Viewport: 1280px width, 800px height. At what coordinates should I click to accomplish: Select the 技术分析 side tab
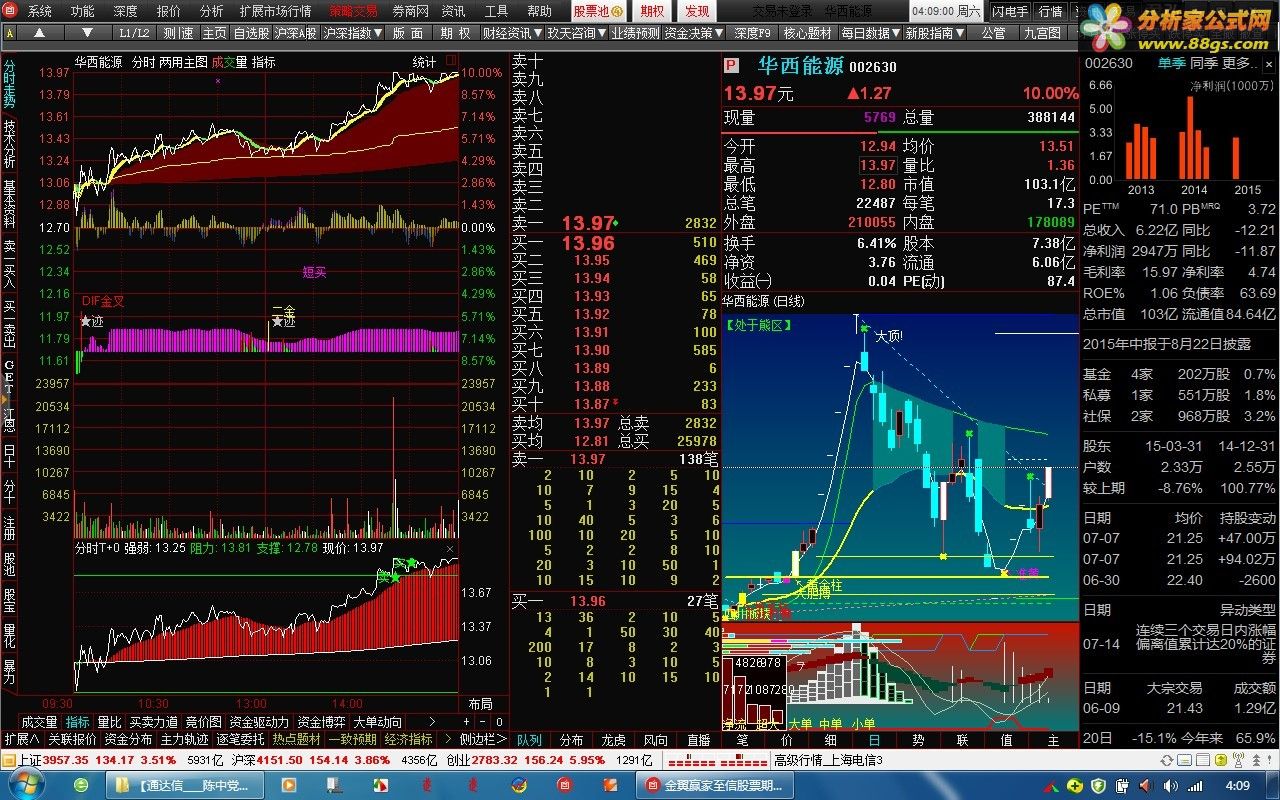click(10, 144)
